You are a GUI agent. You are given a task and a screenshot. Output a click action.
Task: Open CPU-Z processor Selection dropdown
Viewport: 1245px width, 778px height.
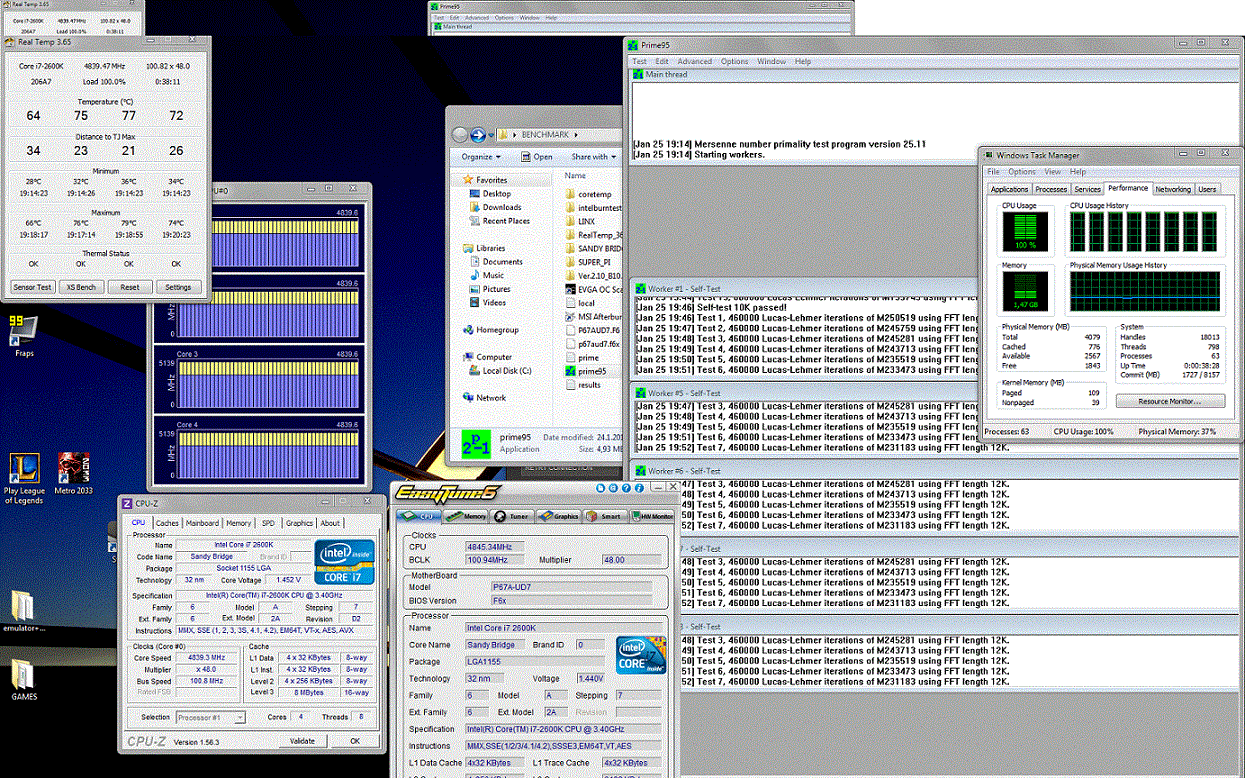210,717
